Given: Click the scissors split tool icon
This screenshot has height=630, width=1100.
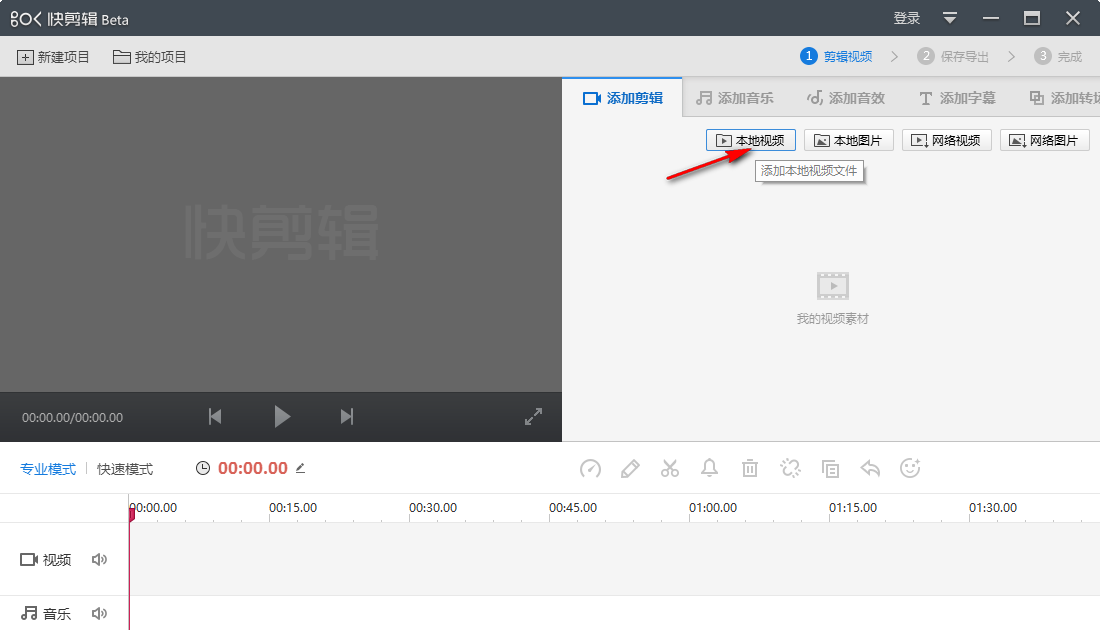Looking at the screenshot, I should [670, 468].
